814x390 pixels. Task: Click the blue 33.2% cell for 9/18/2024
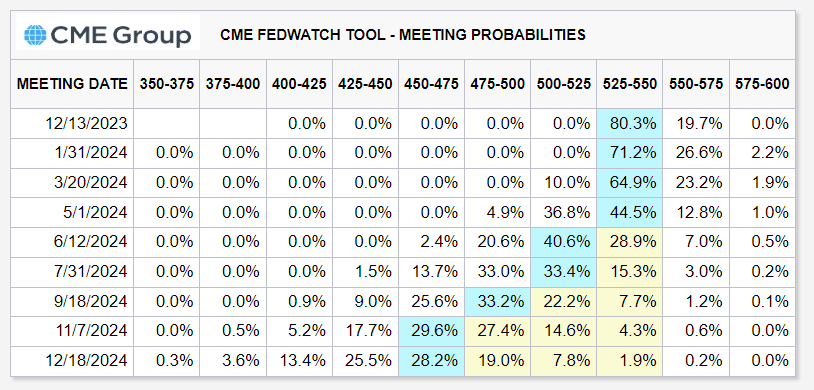click(x=497, y=302)
